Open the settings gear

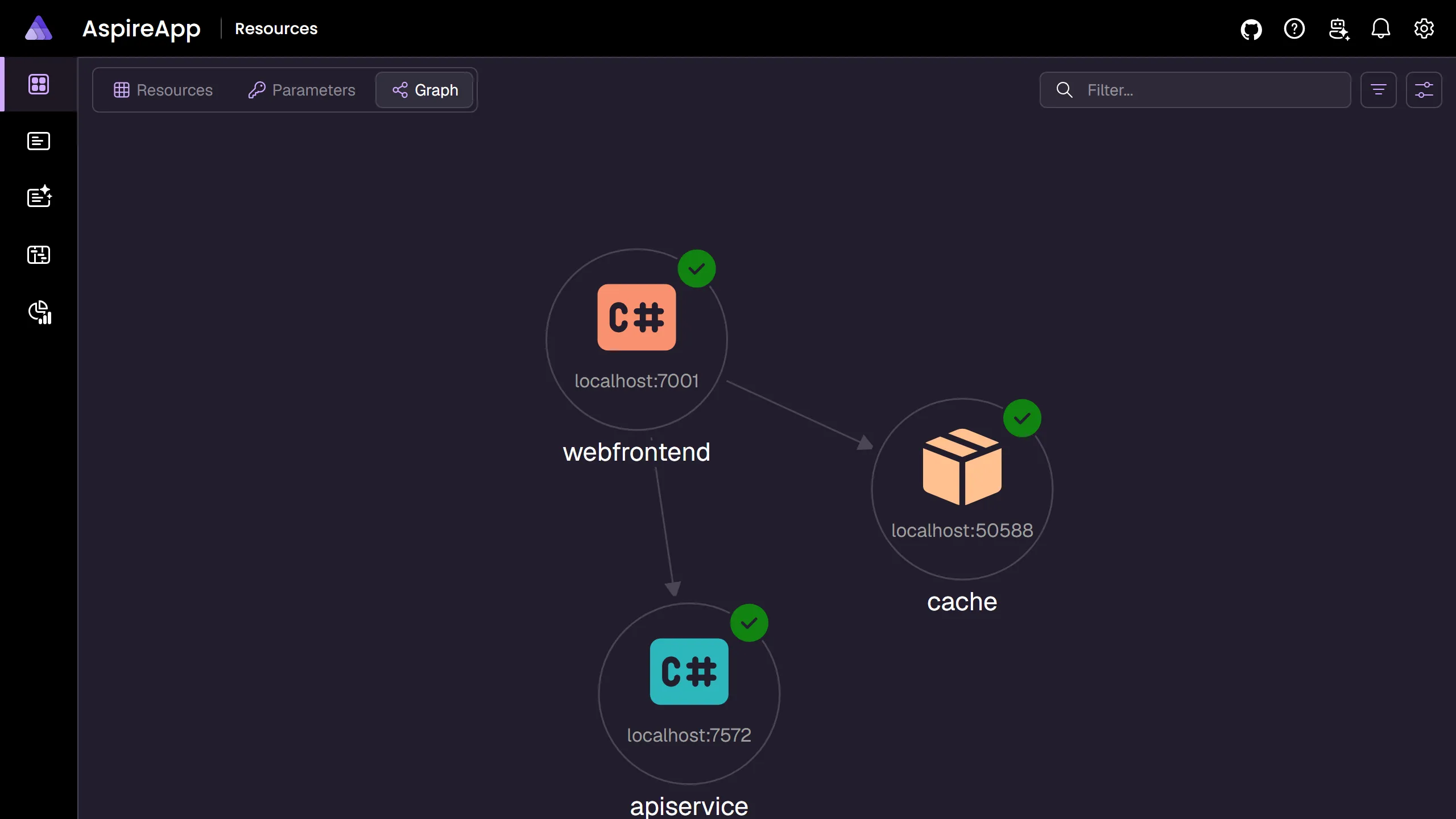pyautogui.click(x=1424, y=28)
